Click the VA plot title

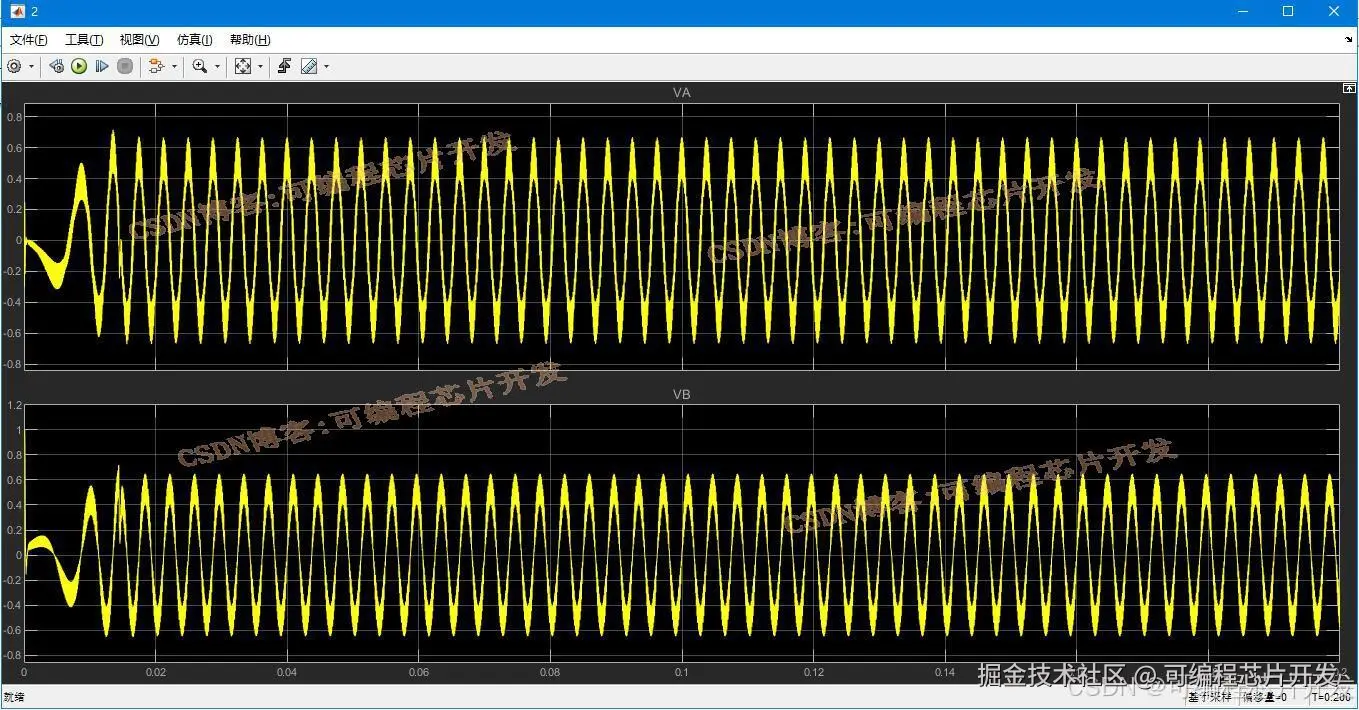(682, 92)
